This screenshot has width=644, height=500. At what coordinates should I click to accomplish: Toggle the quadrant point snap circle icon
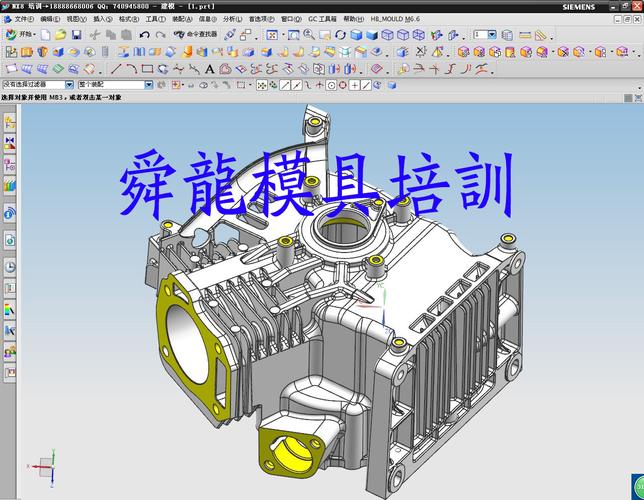tap(343, 85)
